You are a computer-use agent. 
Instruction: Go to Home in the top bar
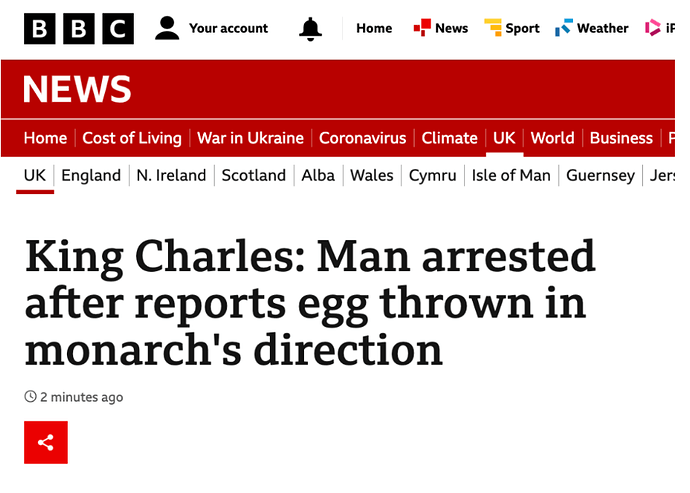click(x=374, y=28)
